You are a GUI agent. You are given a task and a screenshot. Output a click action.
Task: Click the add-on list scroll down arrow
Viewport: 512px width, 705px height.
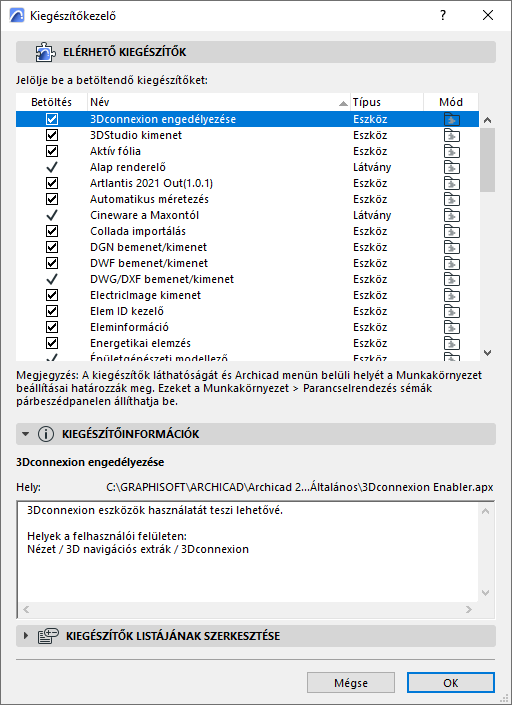pyautogui.click(x=487, y=353)
